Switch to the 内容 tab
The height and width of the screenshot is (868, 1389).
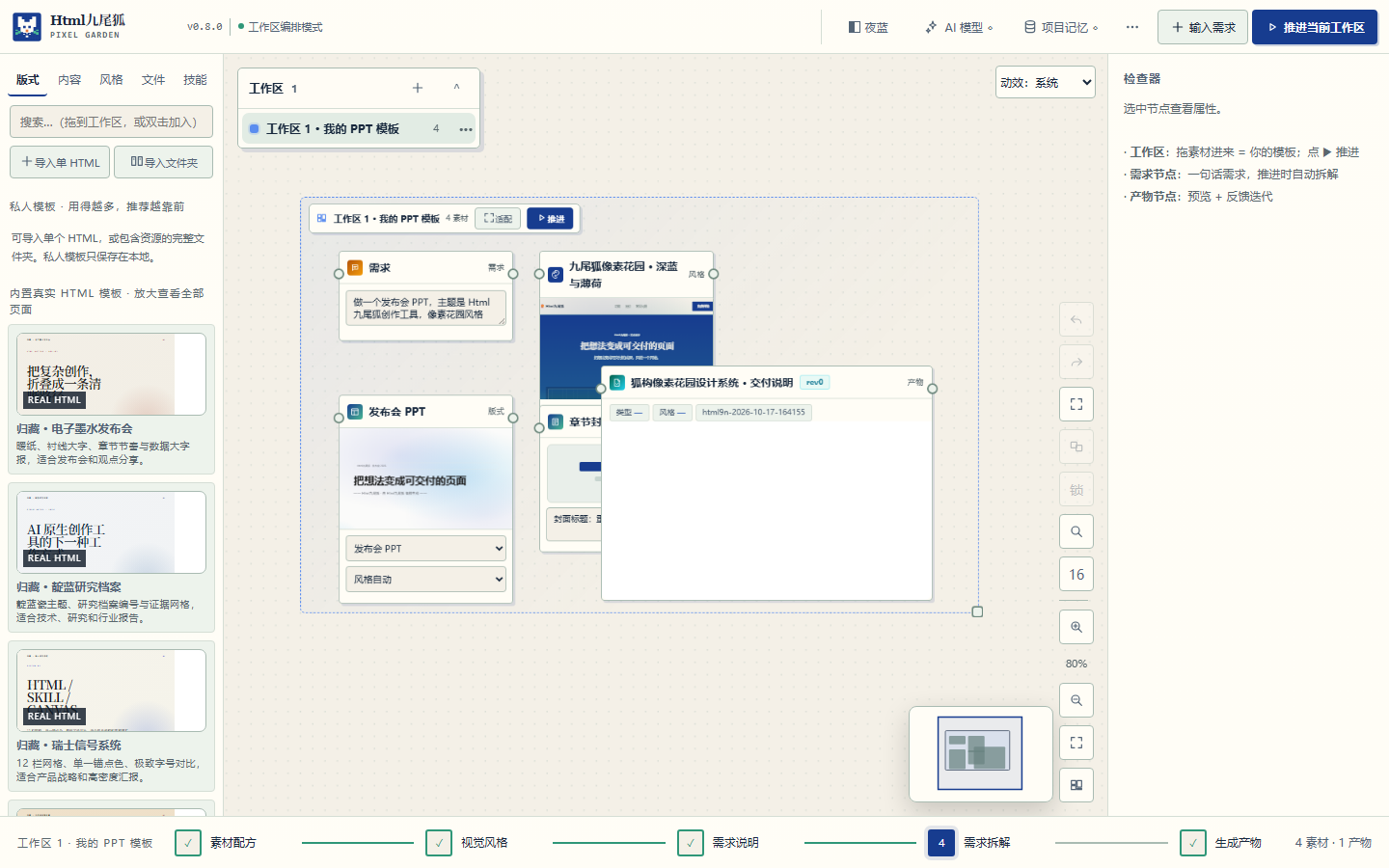pyautogui.click(x=69, y=80)
